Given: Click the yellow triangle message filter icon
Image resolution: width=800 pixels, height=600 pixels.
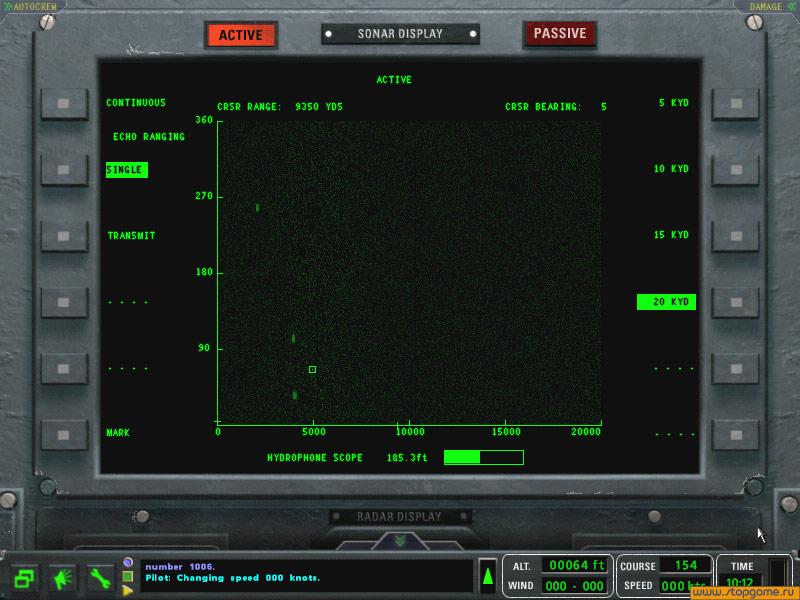Looking at the screenshot, I should (x=128, y=590).
